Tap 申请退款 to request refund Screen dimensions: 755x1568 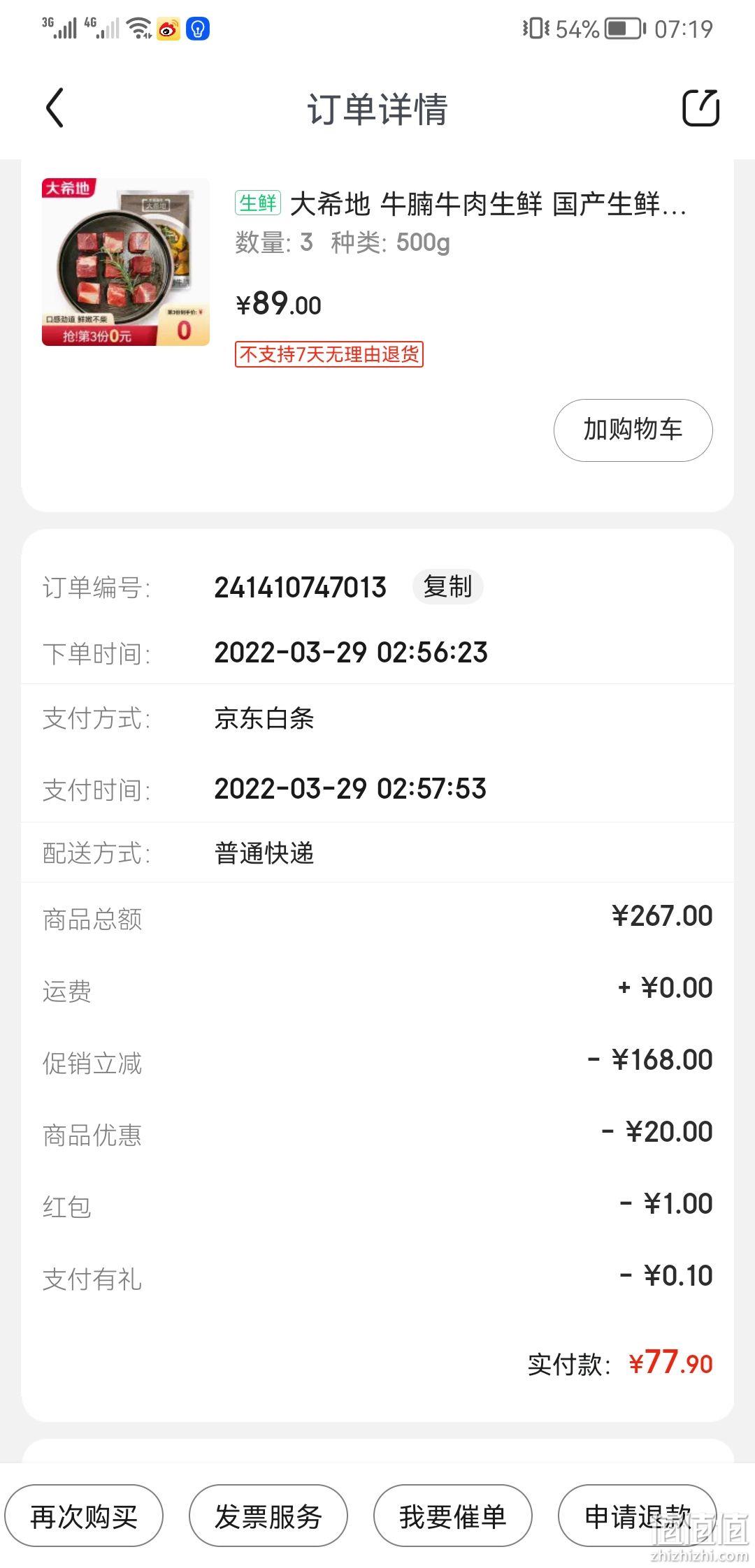pos(638,1516)
